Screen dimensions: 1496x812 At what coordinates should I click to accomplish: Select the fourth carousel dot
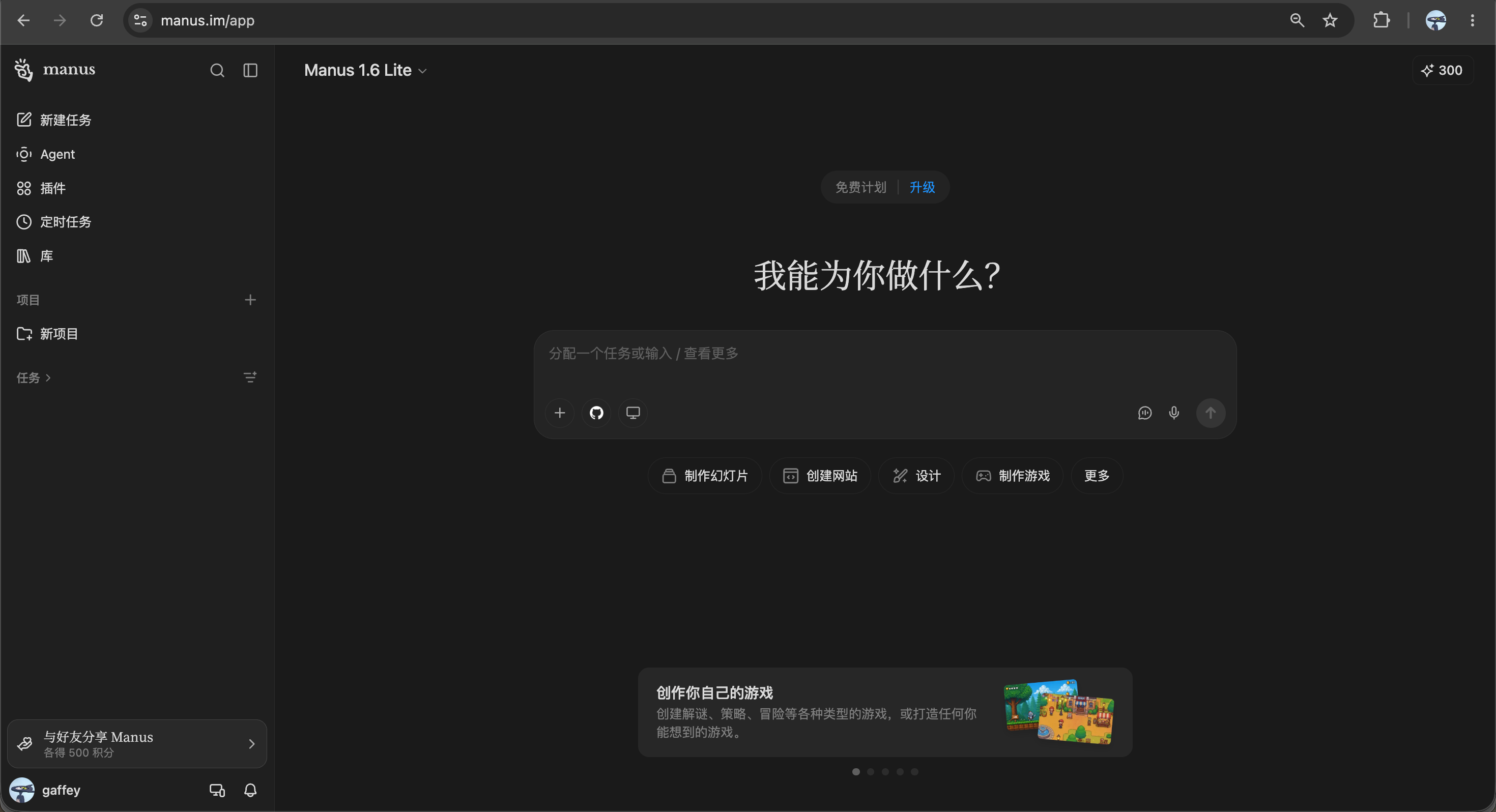click(x=900, y=772)
